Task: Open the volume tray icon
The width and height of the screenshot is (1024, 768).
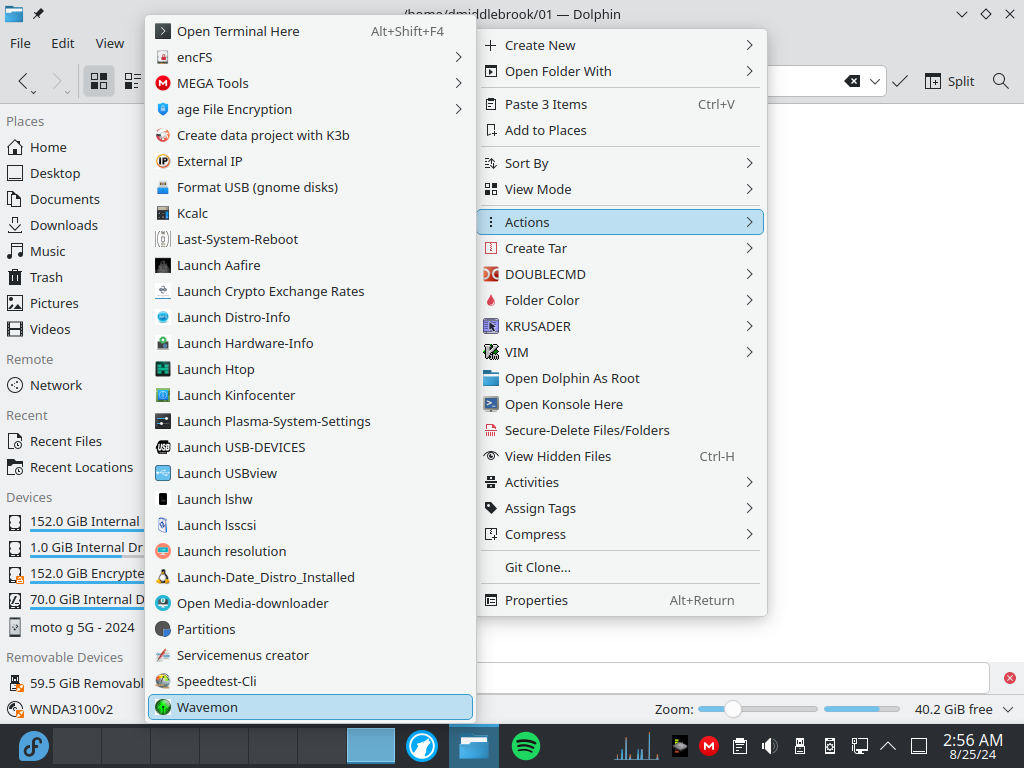Action: tap(769, 746)
